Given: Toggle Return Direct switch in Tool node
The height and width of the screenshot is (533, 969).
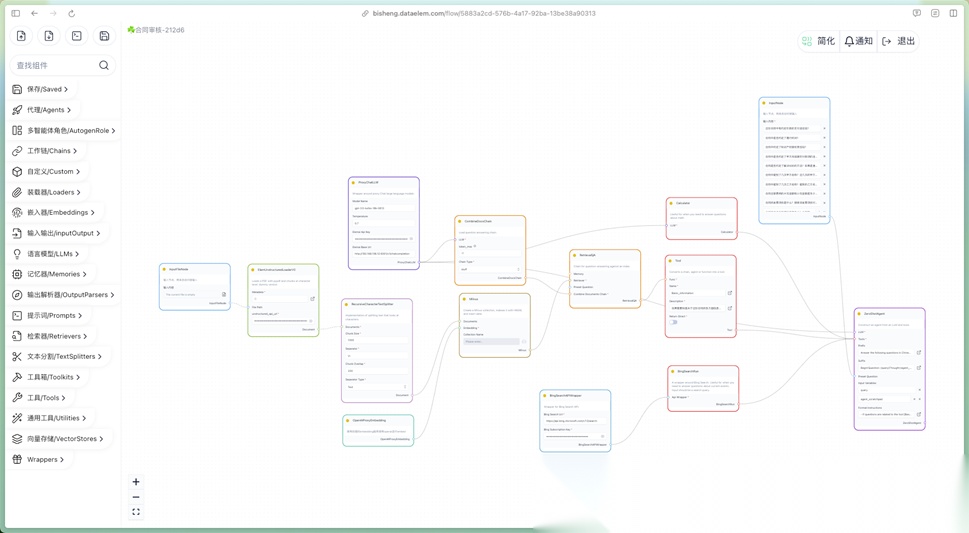Looking at the screenshot, I should [674, 322].
